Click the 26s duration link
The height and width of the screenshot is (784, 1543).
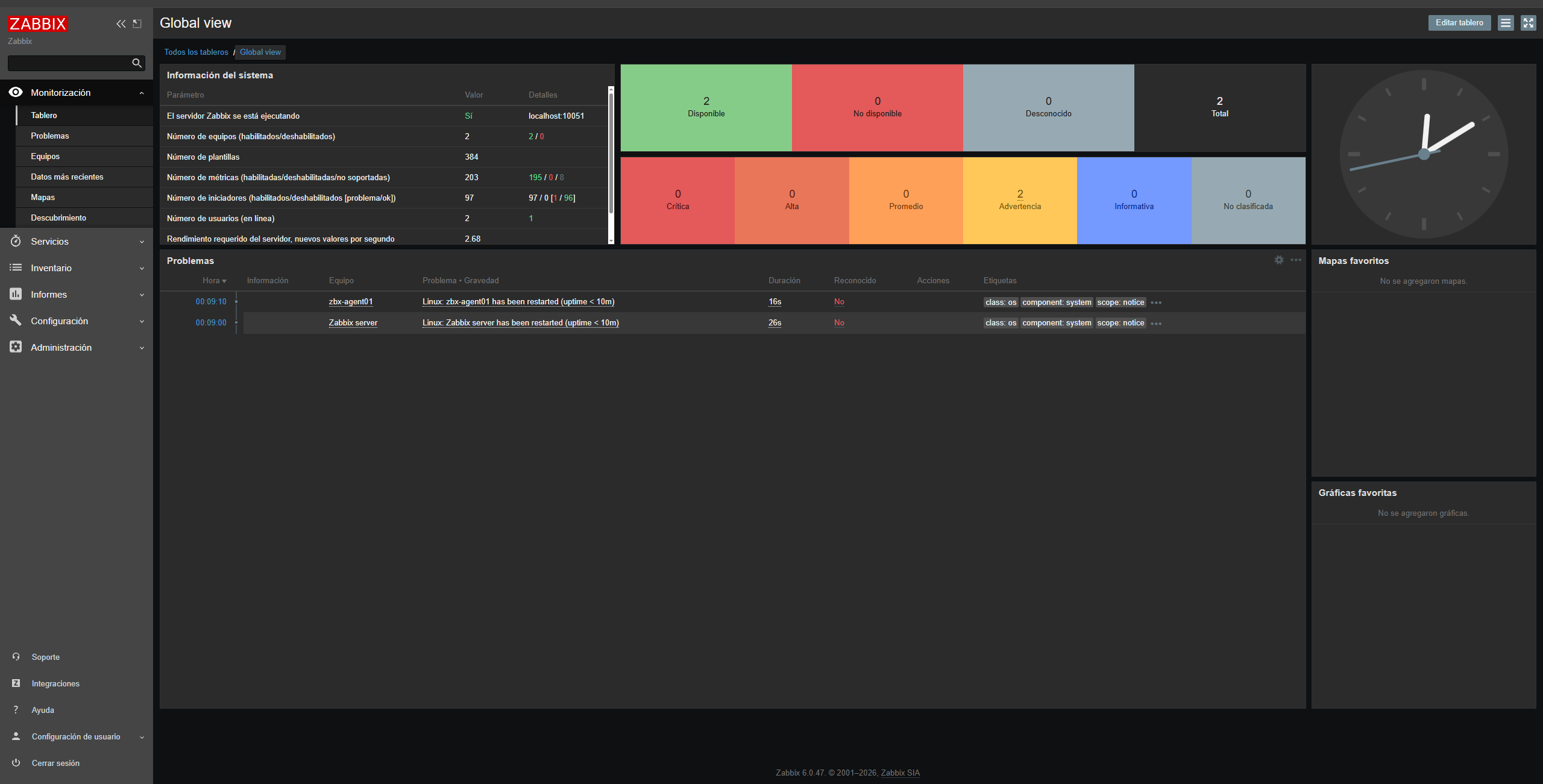pyautogui.click(x=775, y=322)
